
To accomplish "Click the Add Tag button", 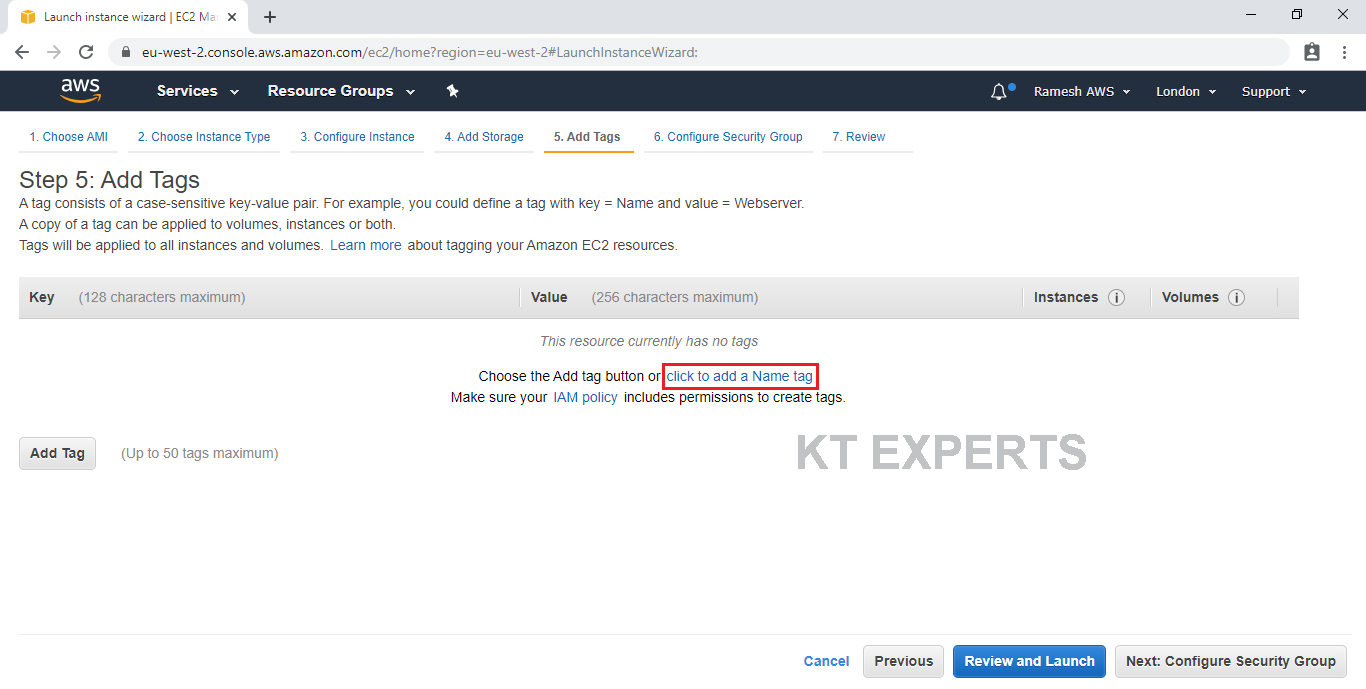I will pyautogui.click(x=57, y=453).
